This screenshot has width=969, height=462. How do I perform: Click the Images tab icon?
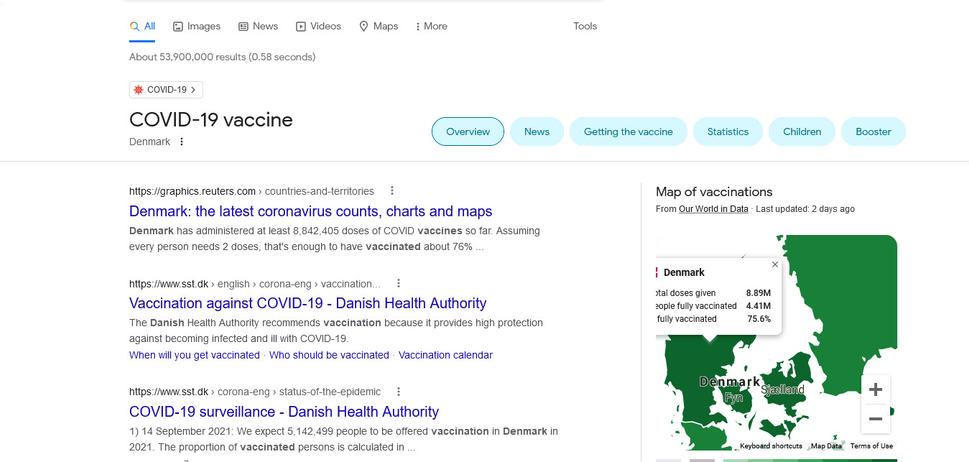point(178,26)
